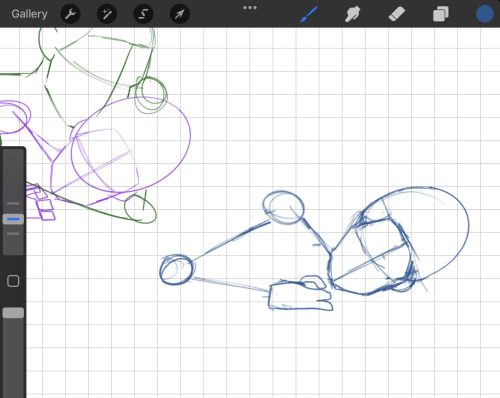Return to the Gallery
Image resolution: width=500 pixels, height=398 pixels.
[x=29, y=14]
